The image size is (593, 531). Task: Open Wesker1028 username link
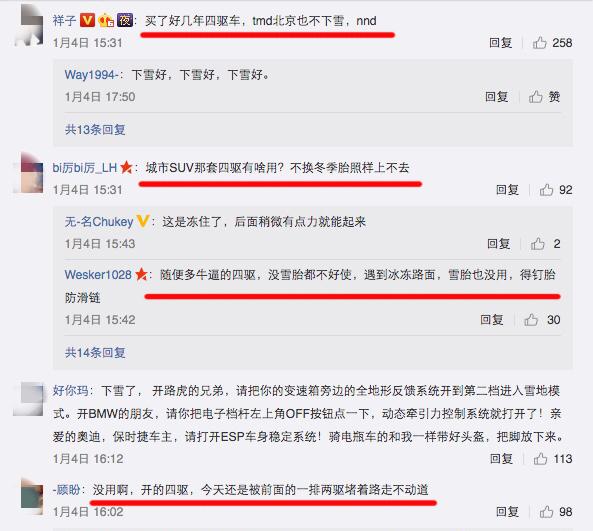pos(98,275)
